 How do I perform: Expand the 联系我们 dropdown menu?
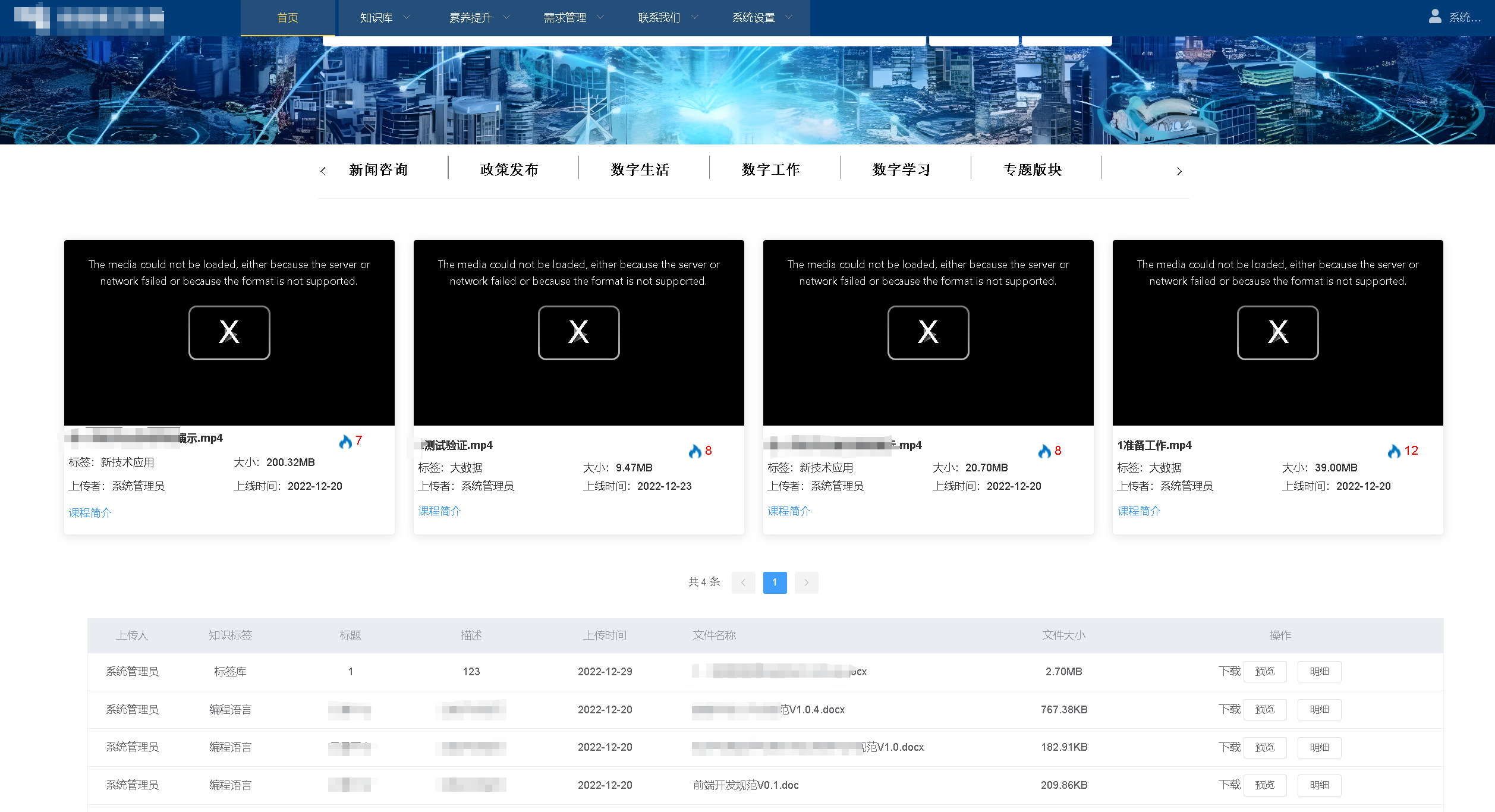click(x=668, y=18)
